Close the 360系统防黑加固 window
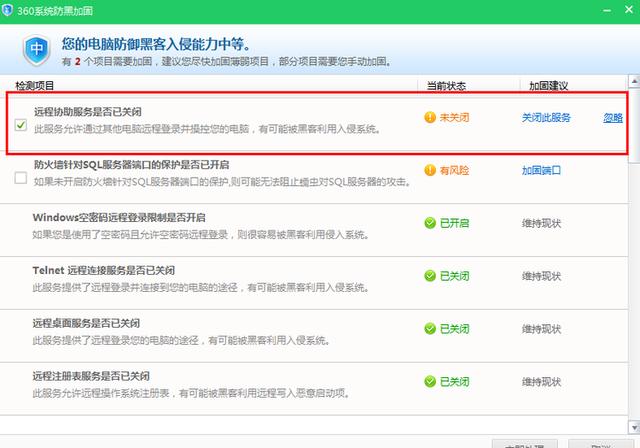The image size is (640, 448). 629,10
